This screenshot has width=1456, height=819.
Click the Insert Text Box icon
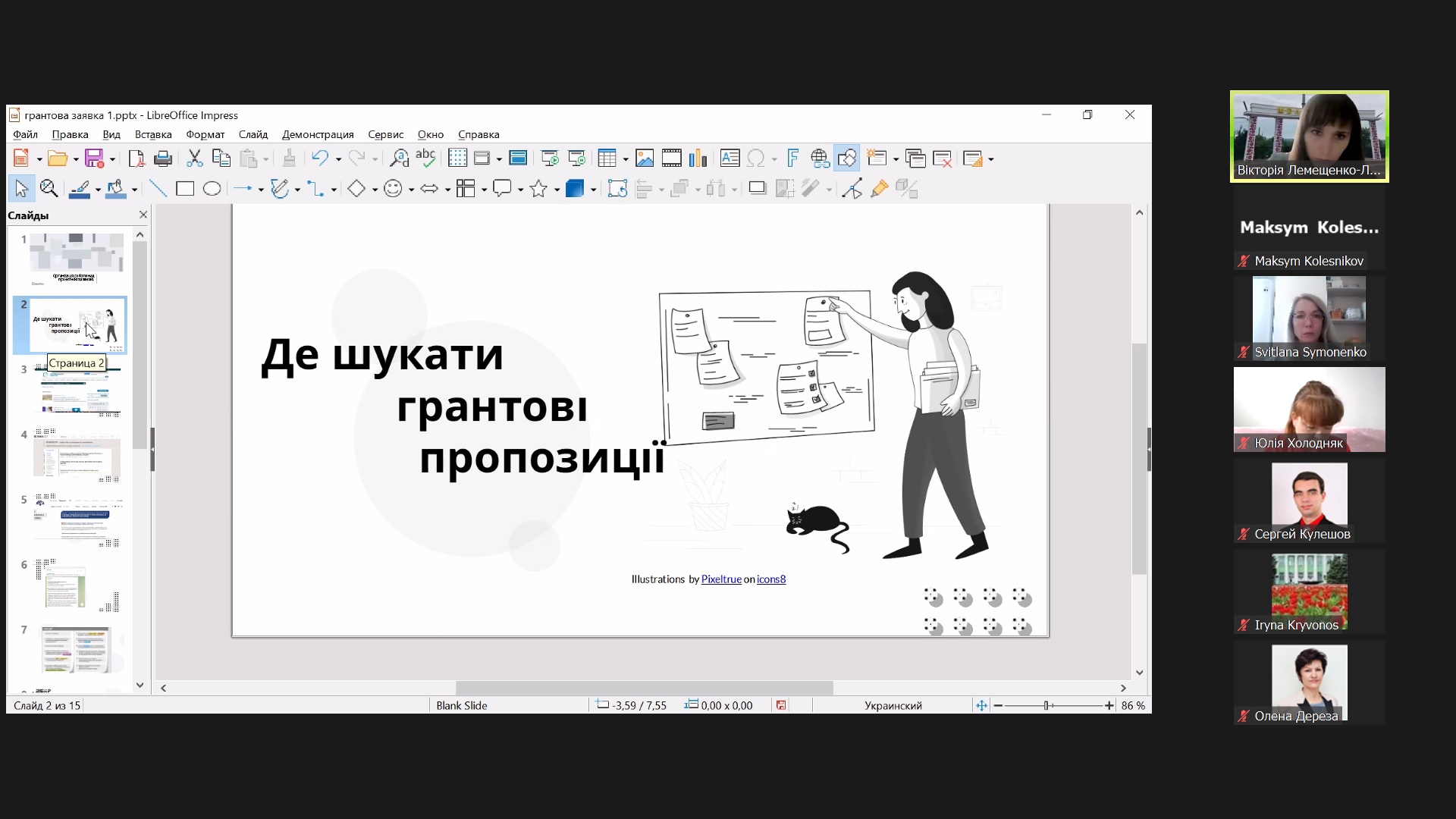730,158
